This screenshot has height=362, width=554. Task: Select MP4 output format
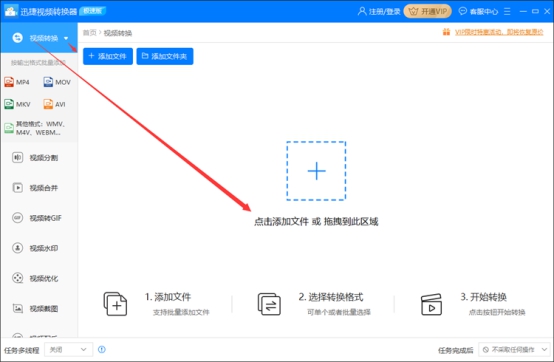17,82
